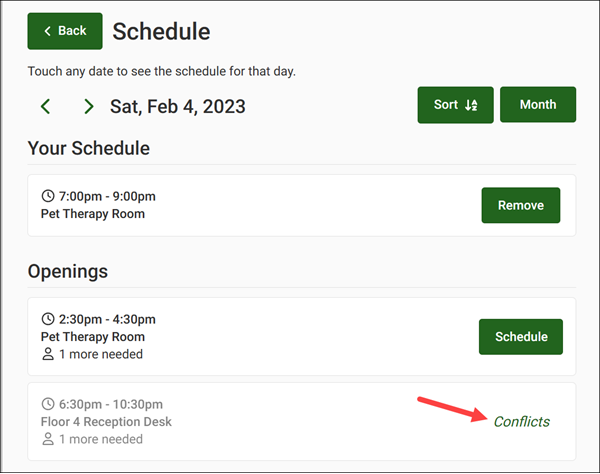Remove the 7:00pm Pet Therapy Room shift
Screen dimensions: 600x474
click(x=520, y=205)
